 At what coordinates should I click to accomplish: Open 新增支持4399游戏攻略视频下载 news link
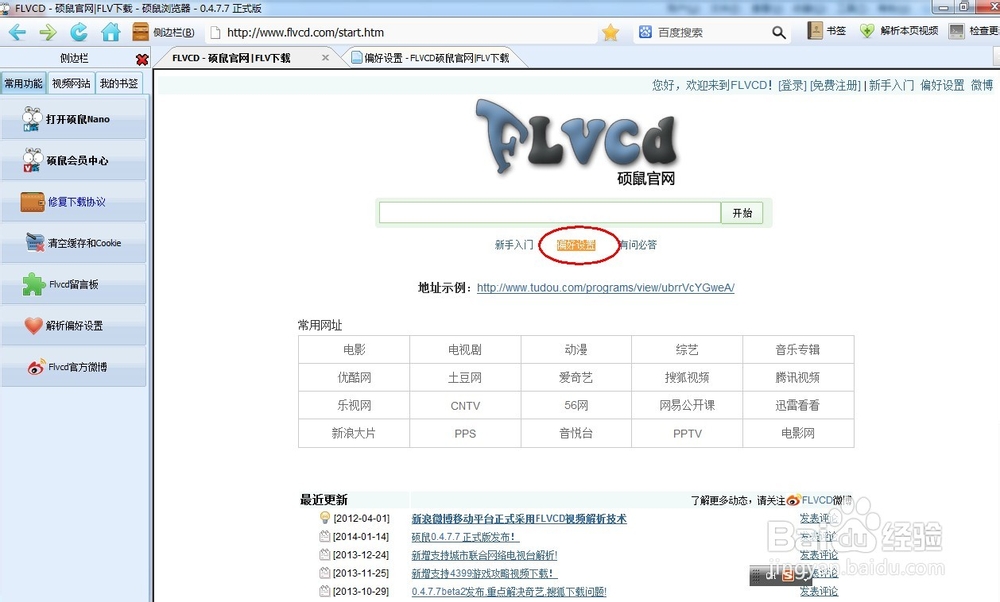pos(485,573)
